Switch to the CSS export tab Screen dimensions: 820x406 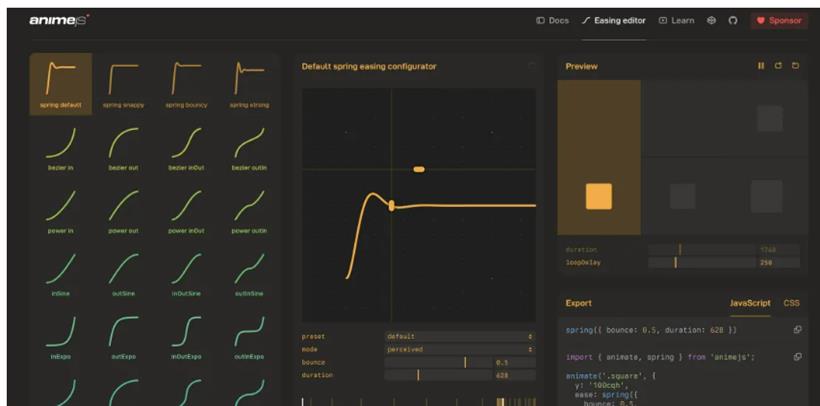point(791,302)
